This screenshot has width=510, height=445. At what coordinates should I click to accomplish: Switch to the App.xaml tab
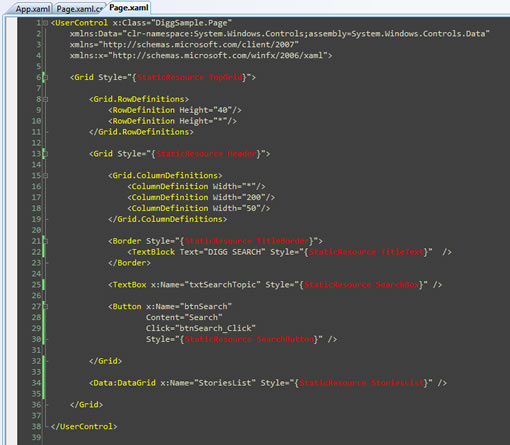pyautogui.click(x=32, y=9)
